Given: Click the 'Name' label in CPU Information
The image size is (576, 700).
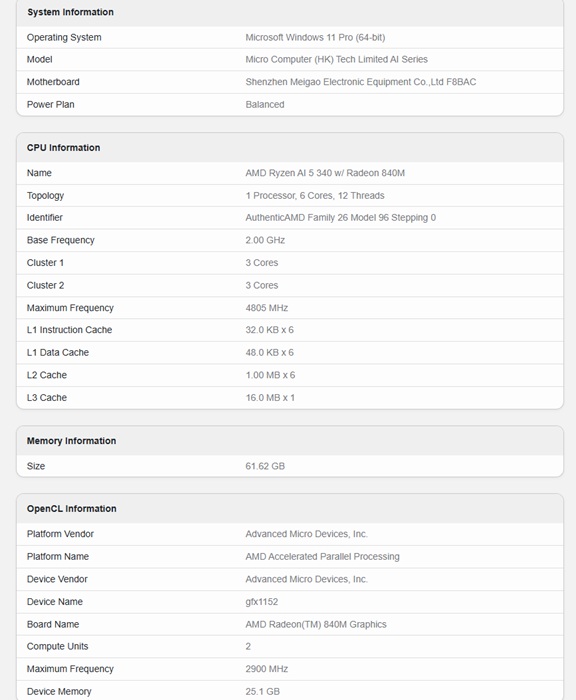Looking at the screenshot, I should (x=39, y=173).
